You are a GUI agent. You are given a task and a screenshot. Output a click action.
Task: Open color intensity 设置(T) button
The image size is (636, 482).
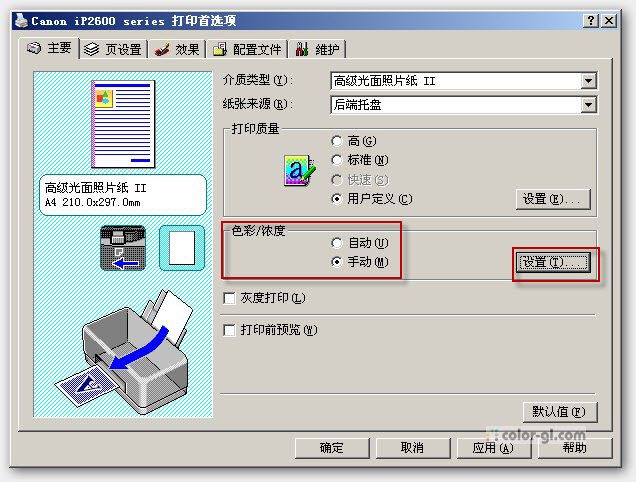click(x=553, y=263)
